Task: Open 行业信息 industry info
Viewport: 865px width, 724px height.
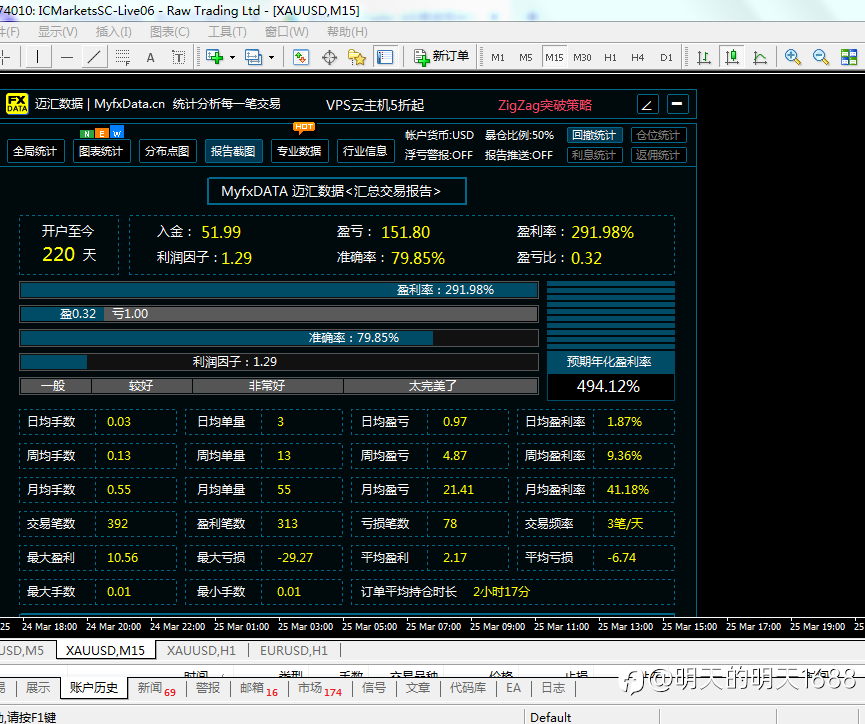Action: point(365,151)
